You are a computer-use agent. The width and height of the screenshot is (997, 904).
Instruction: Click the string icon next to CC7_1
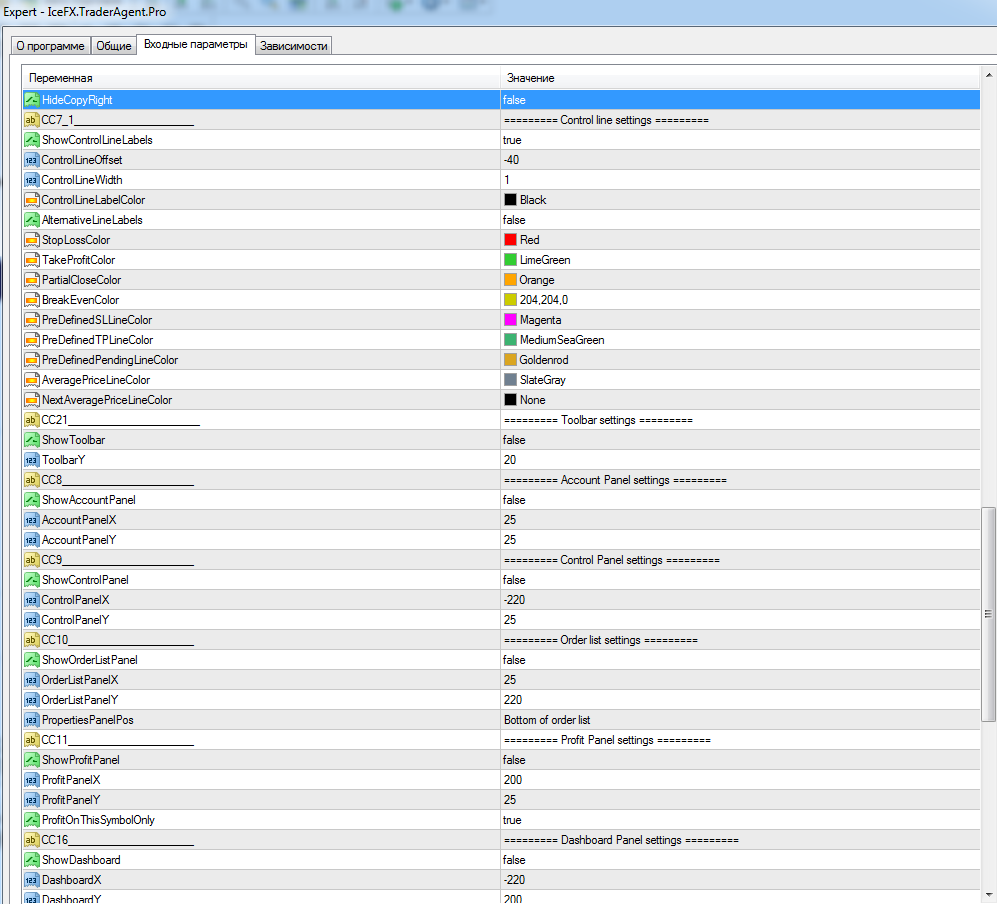pyautogui.click(x=31, y=120)
